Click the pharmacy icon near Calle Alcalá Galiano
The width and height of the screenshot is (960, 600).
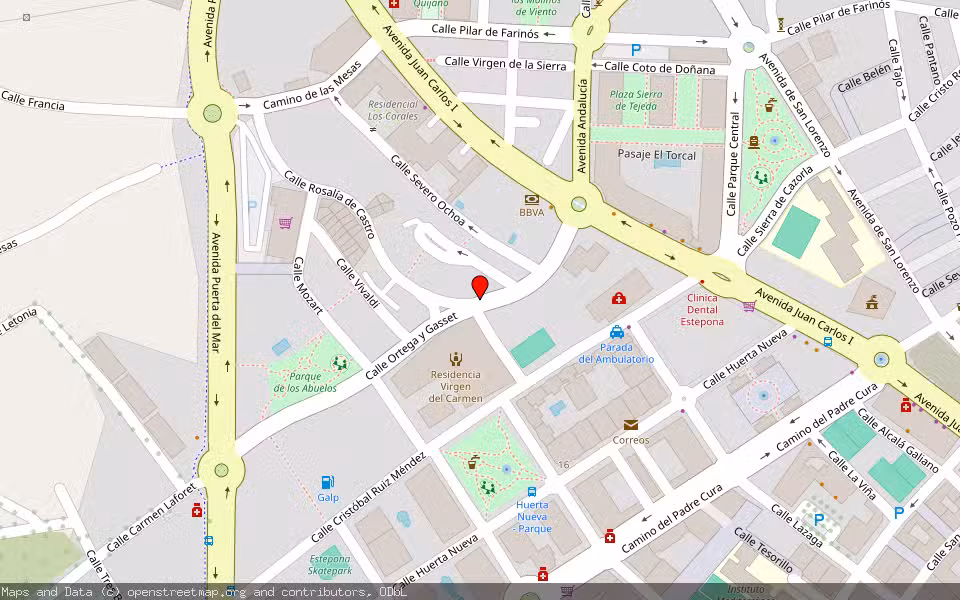pyautogui.click(x=906, y=405)
